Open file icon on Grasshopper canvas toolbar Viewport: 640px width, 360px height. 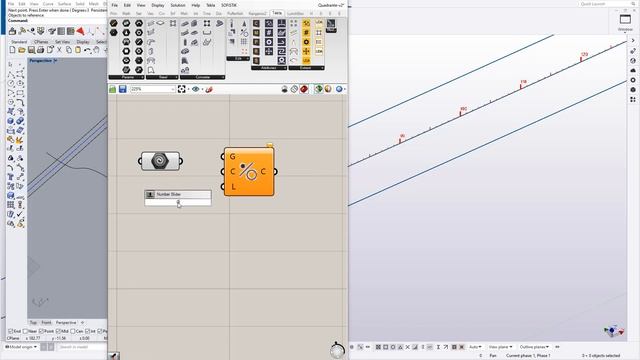113,89
